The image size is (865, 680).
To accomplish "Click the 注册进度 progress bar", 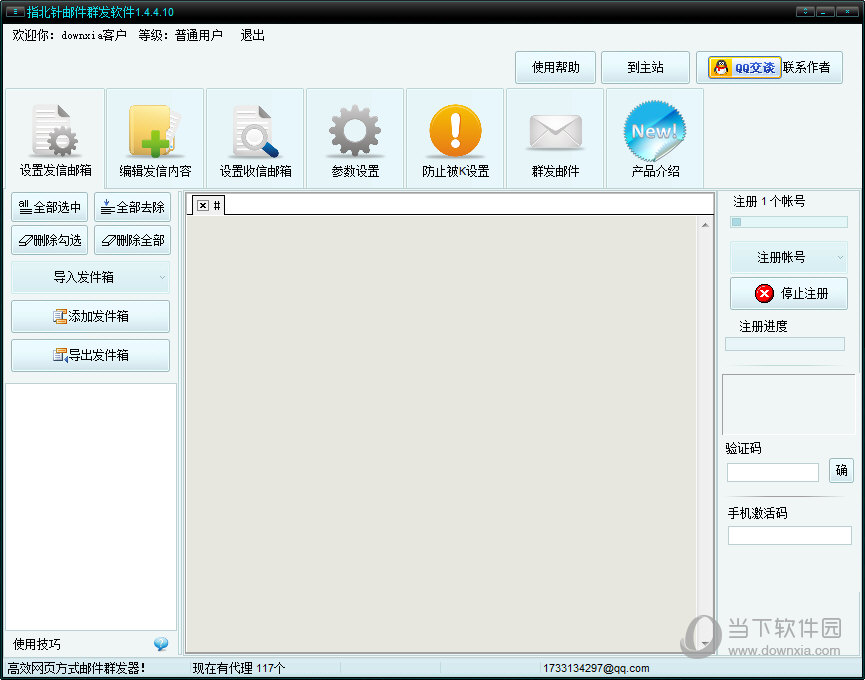I will pyautogui.click(x=784, y=344).
